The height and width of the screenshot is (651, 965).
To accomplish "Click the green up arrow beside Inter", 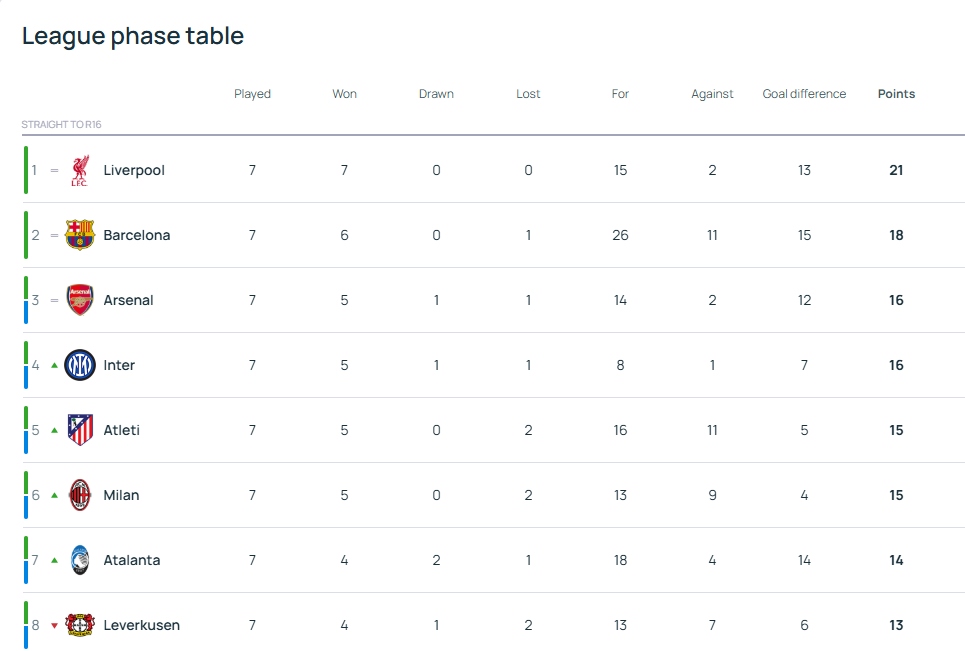I will coord(54,365).
